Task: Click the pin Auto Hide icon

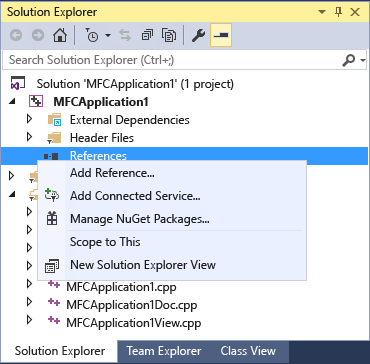Action: (339, 12)
